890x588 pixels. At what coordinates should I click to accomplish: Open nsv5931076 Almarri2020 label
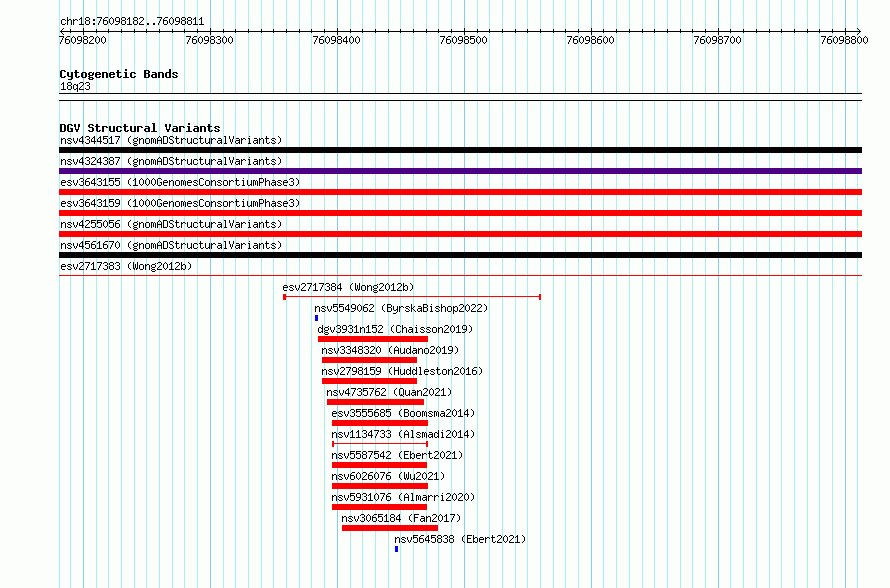pyautogui.click(x=403, y=497)
